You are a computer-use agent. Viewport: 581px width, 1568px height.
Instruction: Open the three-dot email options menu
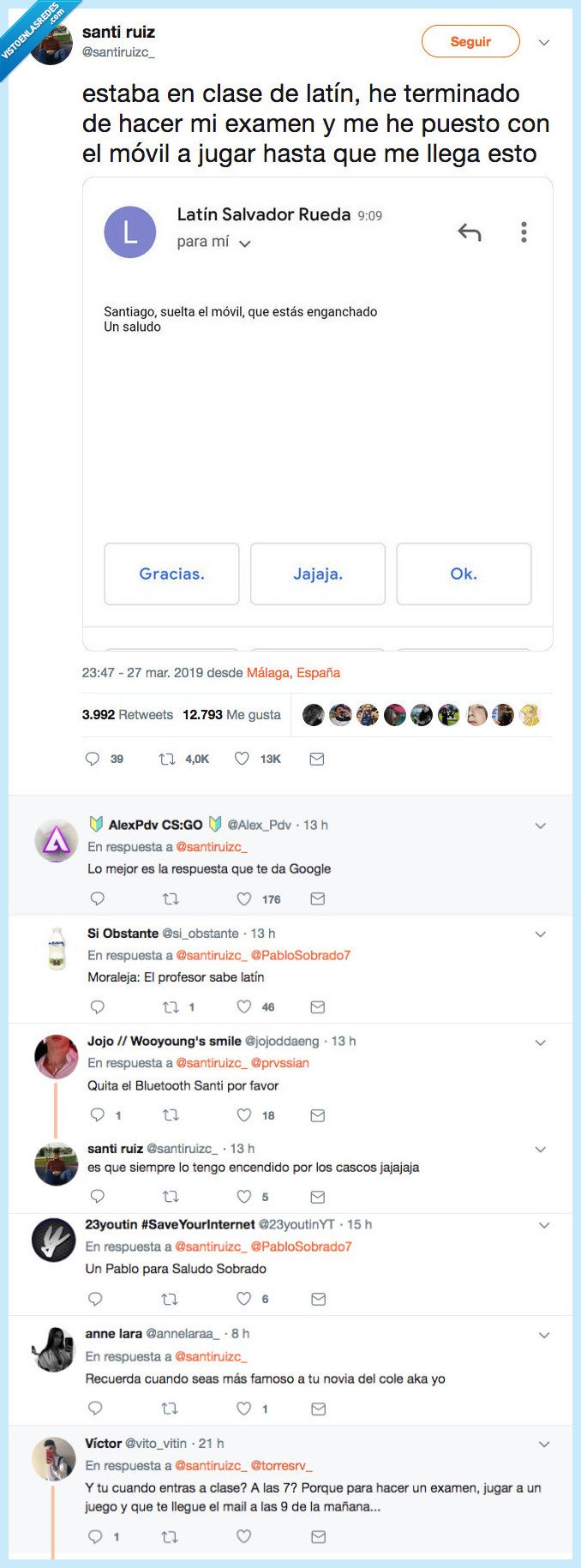[524, 231]
